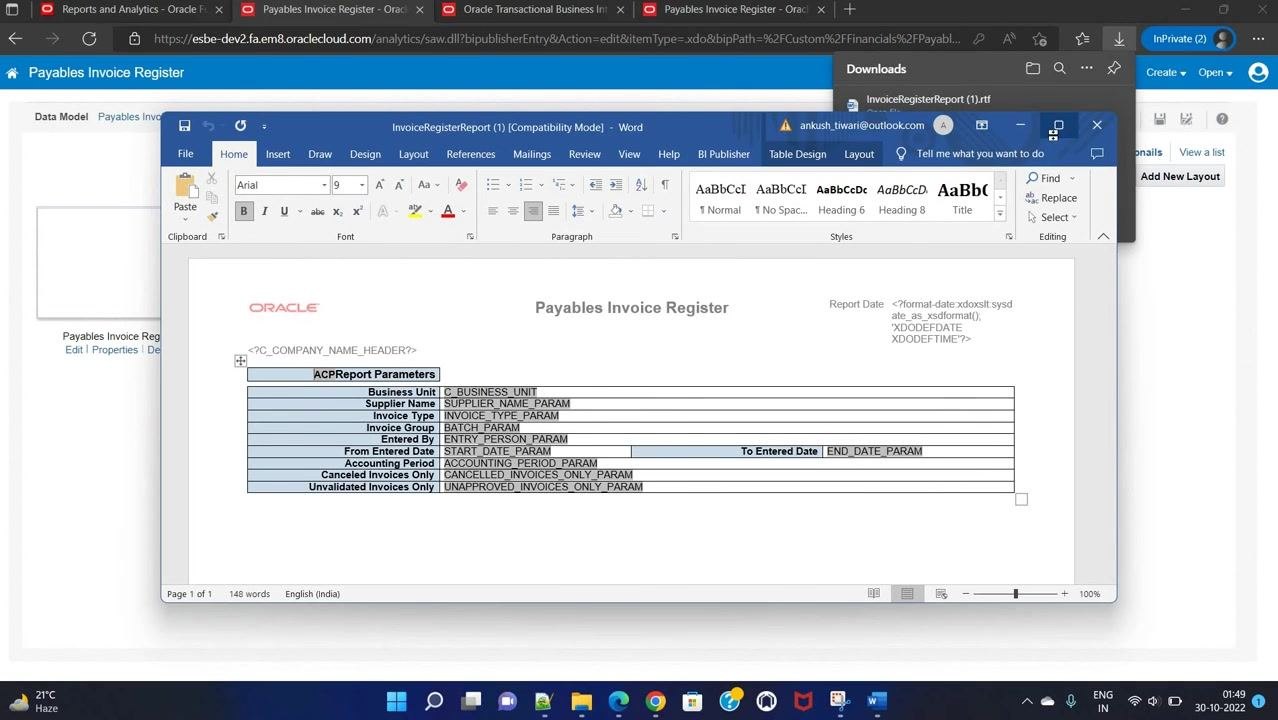This screenshot has width=1278, height=720.
Task: Open text highlight color picker
Action: tap(430, 211)
